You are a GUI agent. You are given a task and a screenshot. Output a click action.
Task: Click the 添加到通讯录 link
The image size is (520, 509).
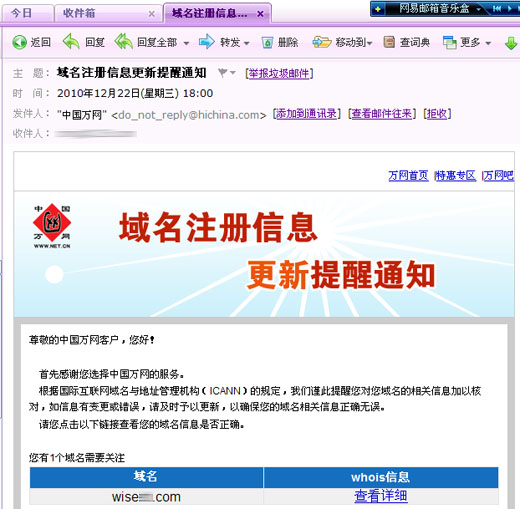coord(306,114)
